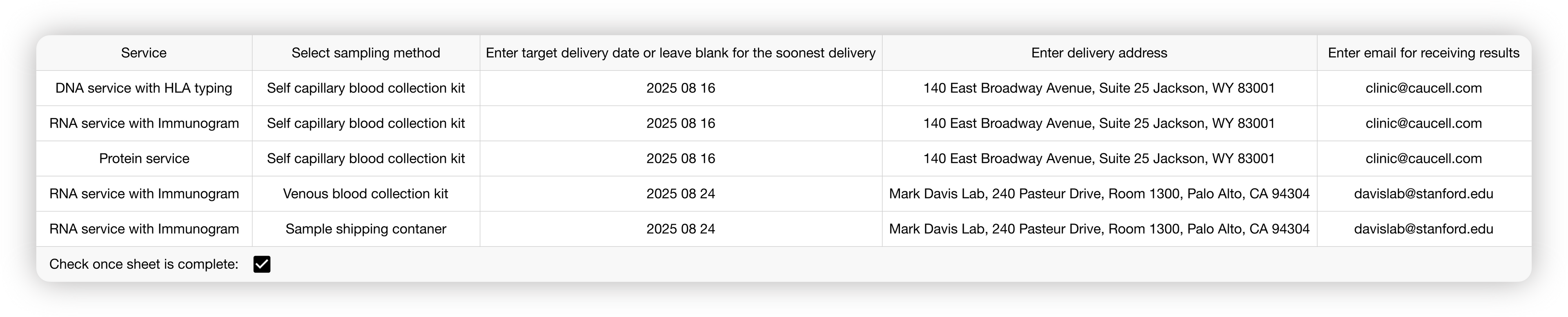Click delivery address in the Protein service row
1568x317 pixels.
[x=1099, y=159]
